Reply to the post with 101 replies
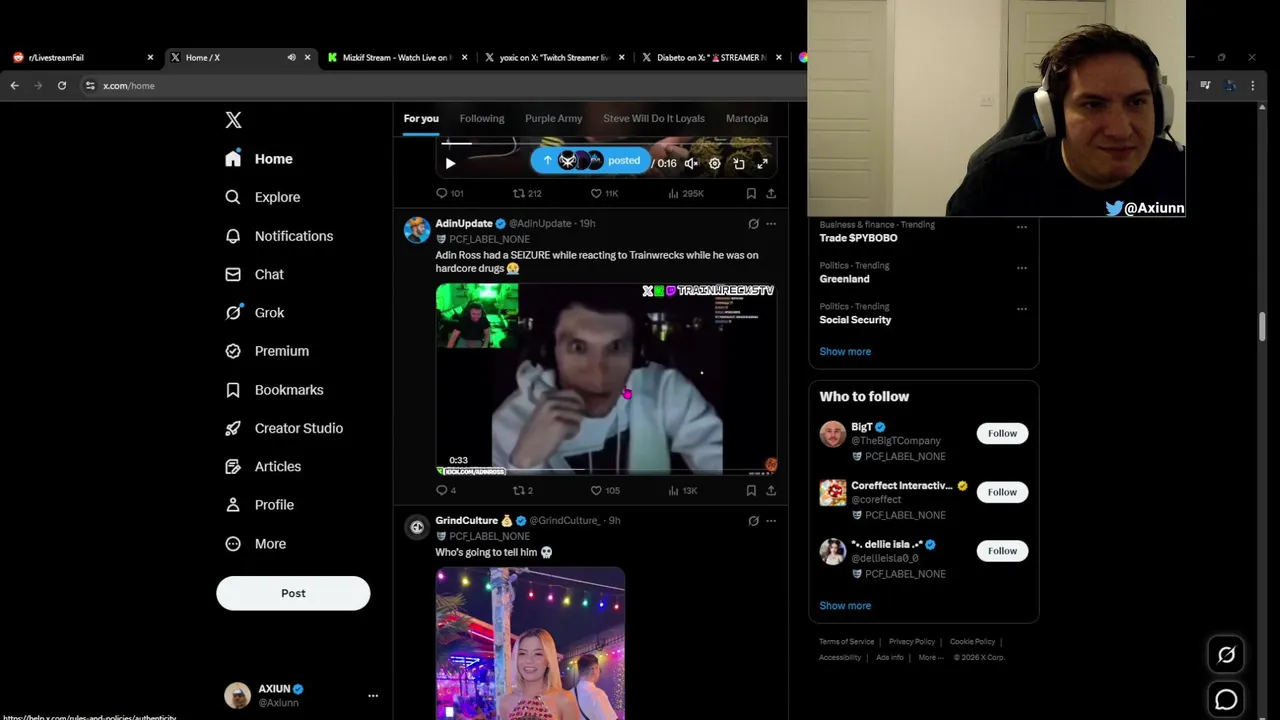 coord(450,193)
